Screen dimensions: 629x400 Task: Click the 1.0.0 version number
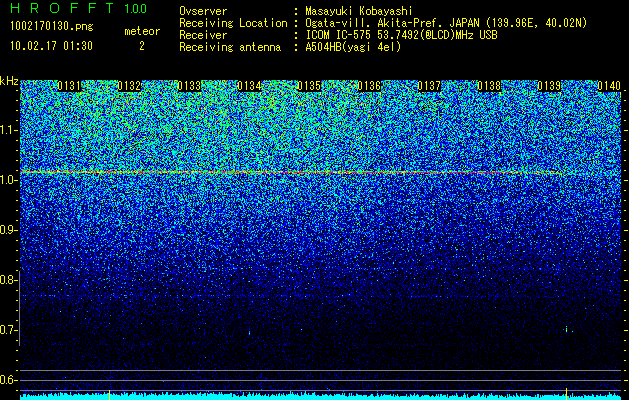coord(136,8)
